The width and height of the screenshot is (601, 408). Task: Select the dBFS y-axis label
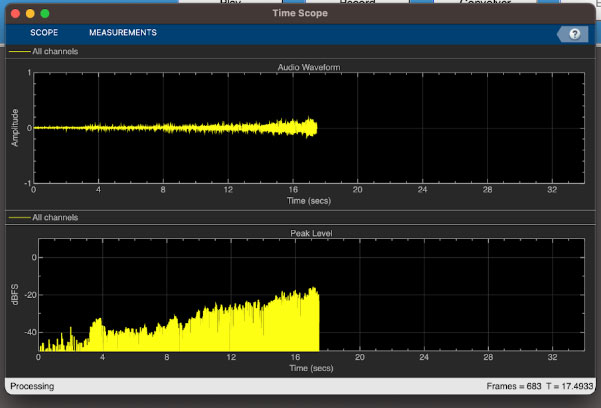[x=15, y=295]
